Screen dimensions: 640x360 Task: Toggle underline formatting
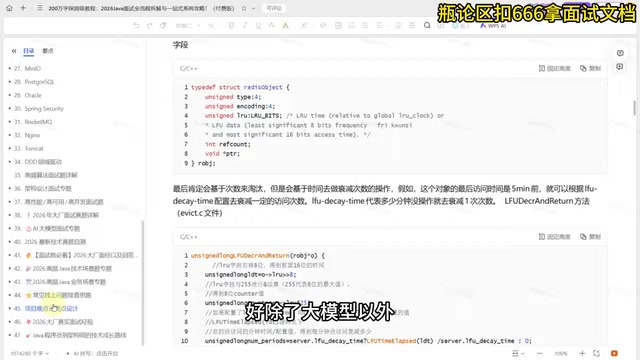(x=258, y=25)
